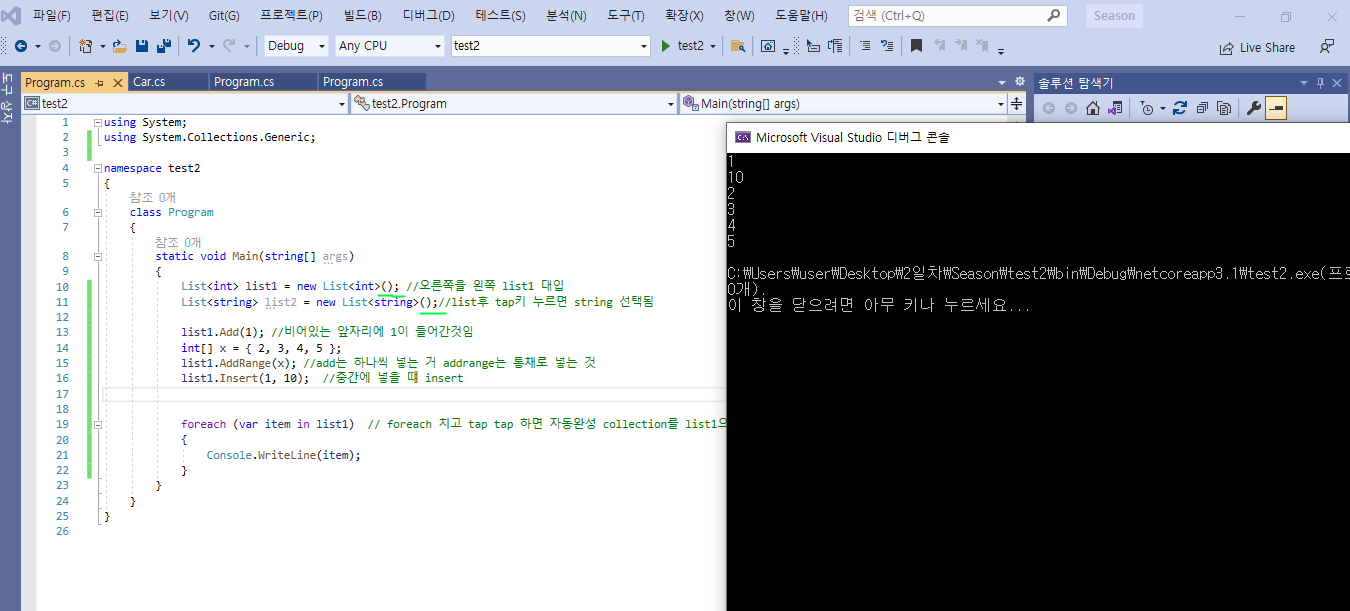
Task: Click the debug console title bar
Action: point(1038,138)
